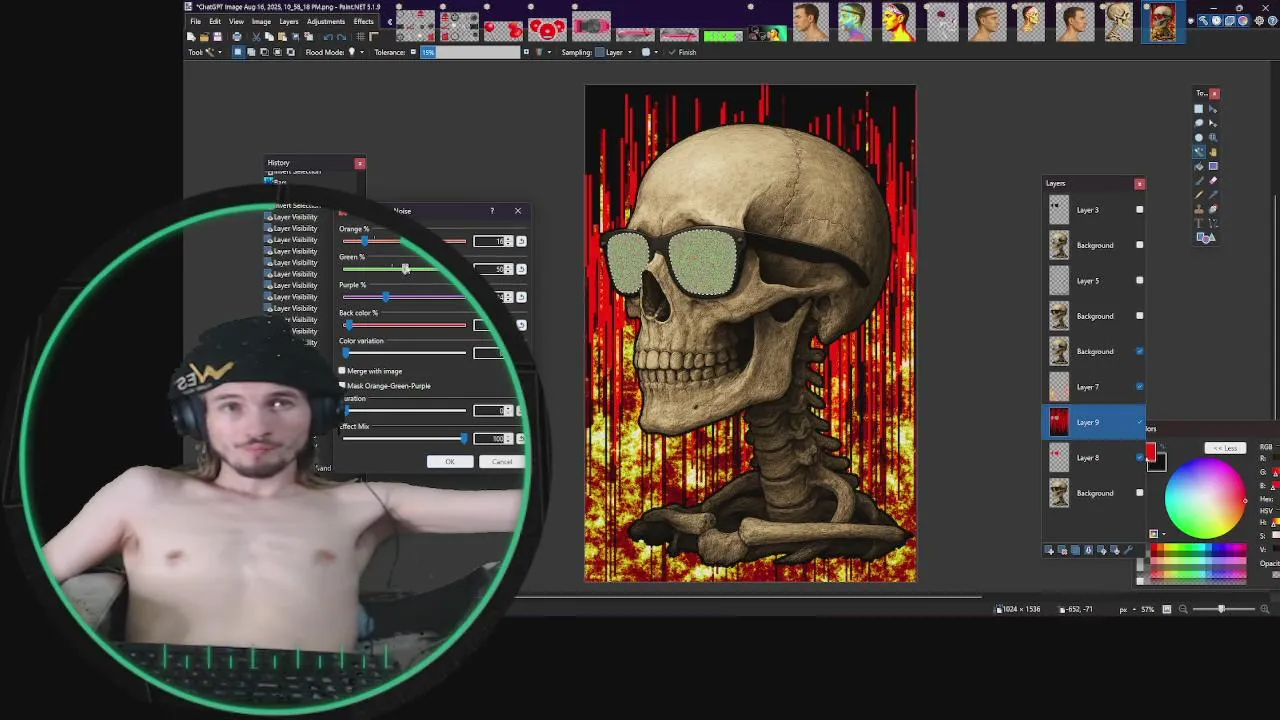Click the primary red color swatch

coord(1151,451)
